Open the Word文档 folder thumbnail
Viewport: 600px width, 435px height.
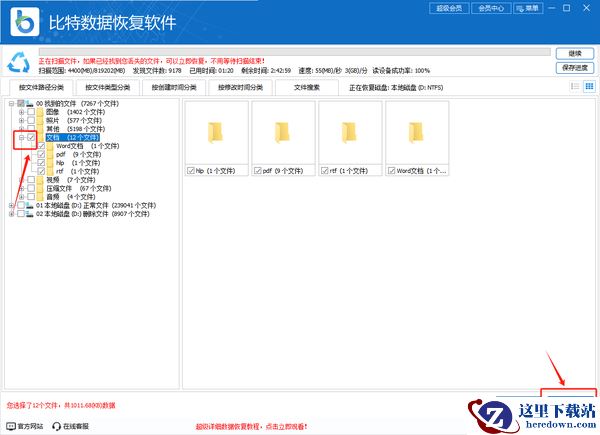point(417,133)
